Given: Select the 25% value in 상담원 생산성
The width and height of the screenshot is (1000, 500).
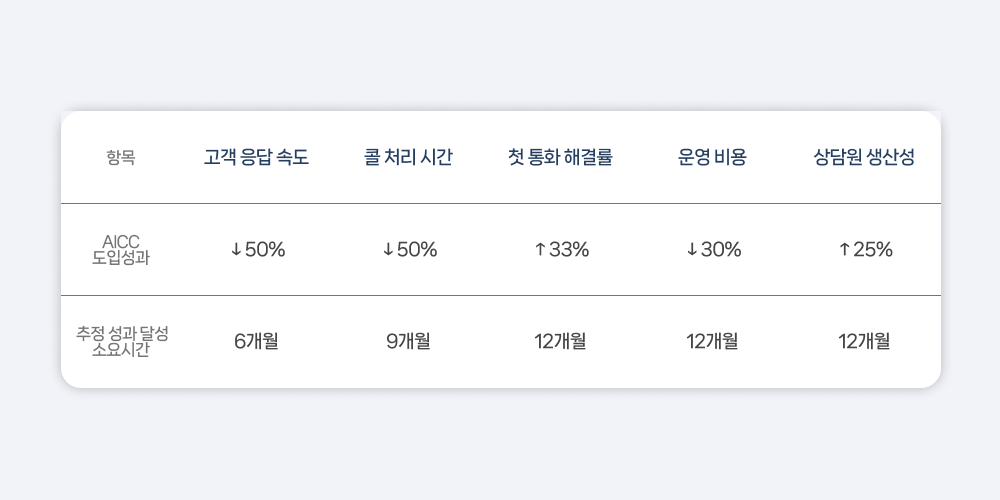Looking at the screenshot, I should point(873,250).
